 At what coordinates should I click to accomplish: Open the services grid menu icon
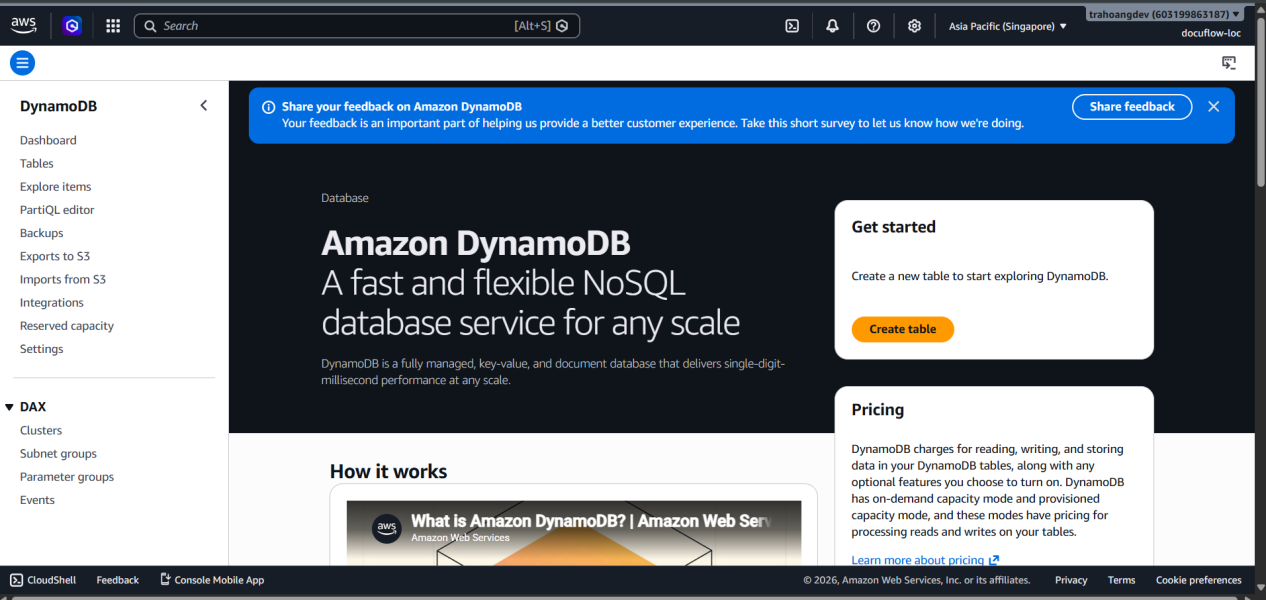[x=113, y=26]
